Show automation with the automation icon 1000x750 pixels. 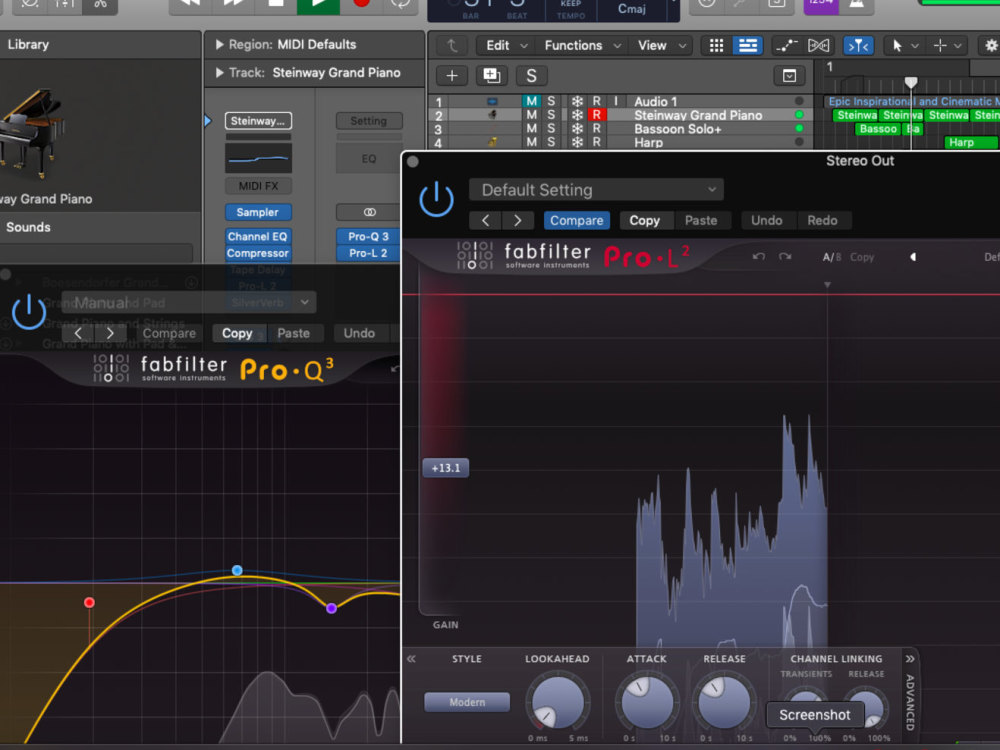[x=786, y=45]
